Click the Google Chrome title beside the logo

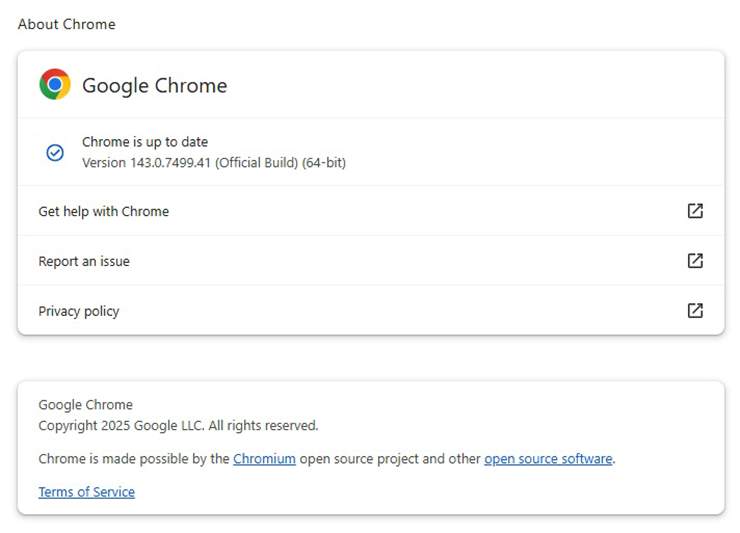155,86
